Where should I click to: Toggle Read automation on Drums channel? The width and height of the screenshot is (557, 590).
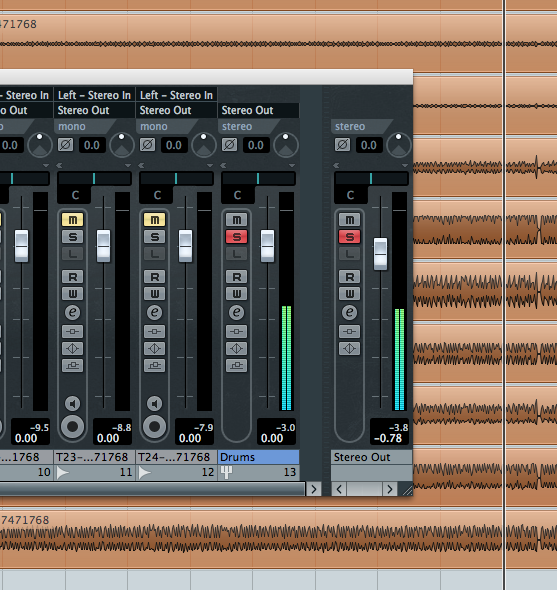(237, 277)
